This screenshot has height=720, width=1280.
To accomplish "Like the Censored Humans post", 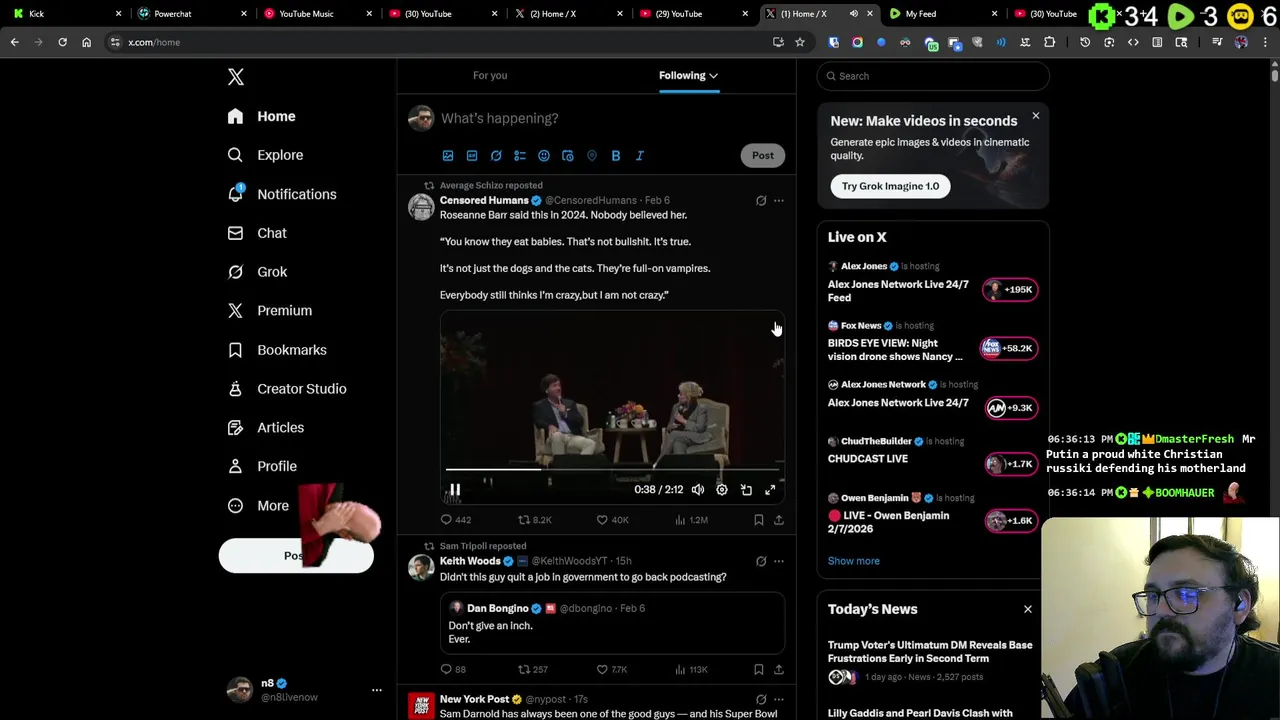I will (612, 520).
